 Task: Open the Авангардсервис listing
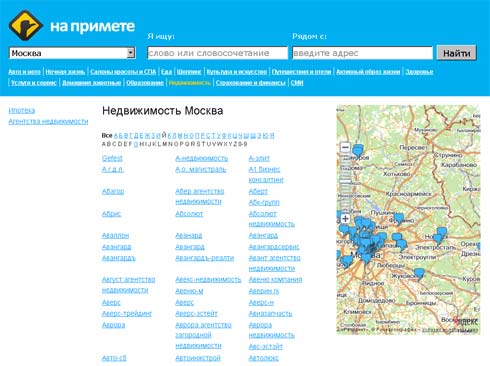(x=274, y=247)
